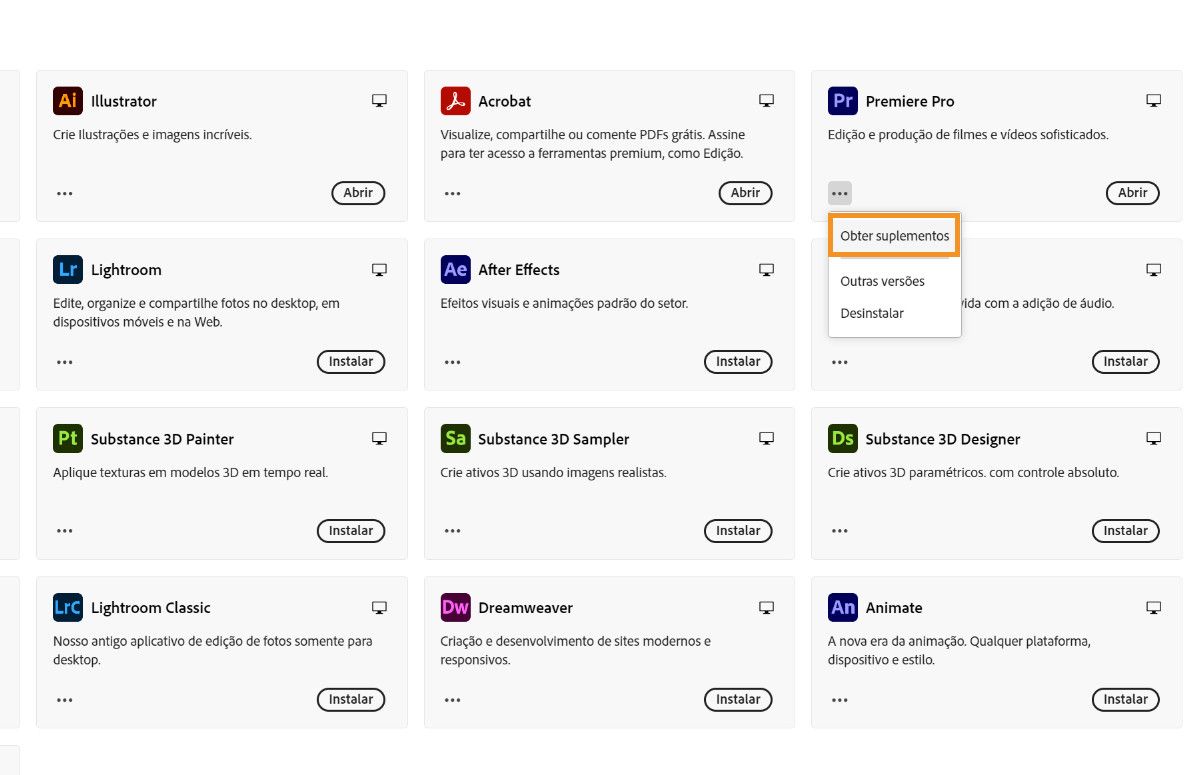Select the Lightroom app icon
The image size is (1200, 775).
[67, 269]
